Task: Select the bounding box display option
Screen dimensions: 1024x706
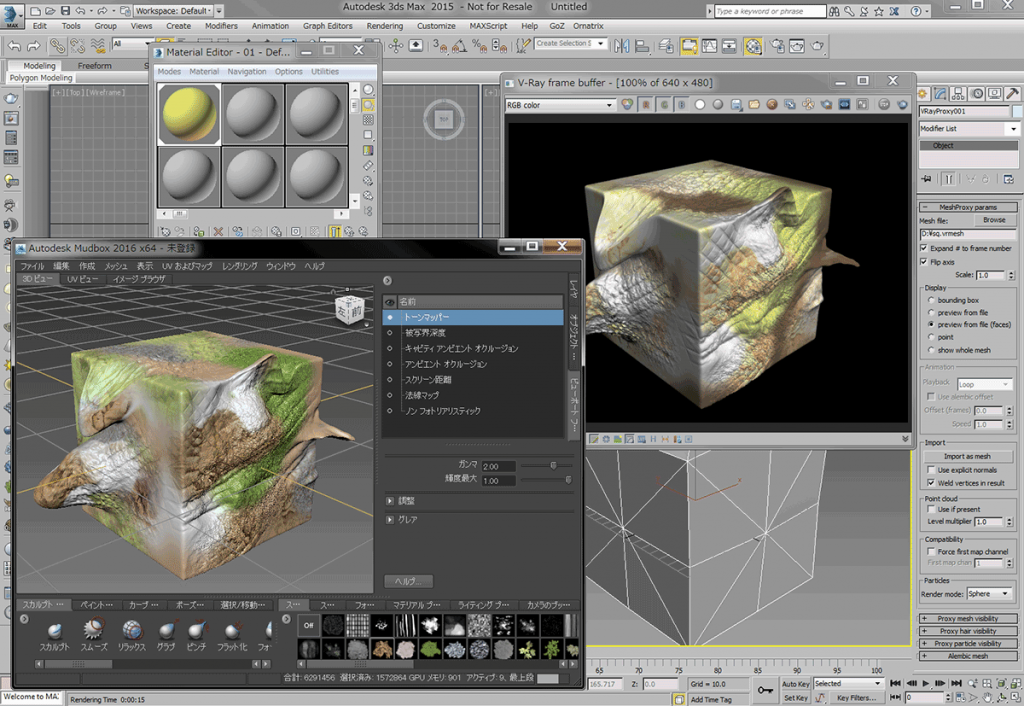Action: point(932,300)
